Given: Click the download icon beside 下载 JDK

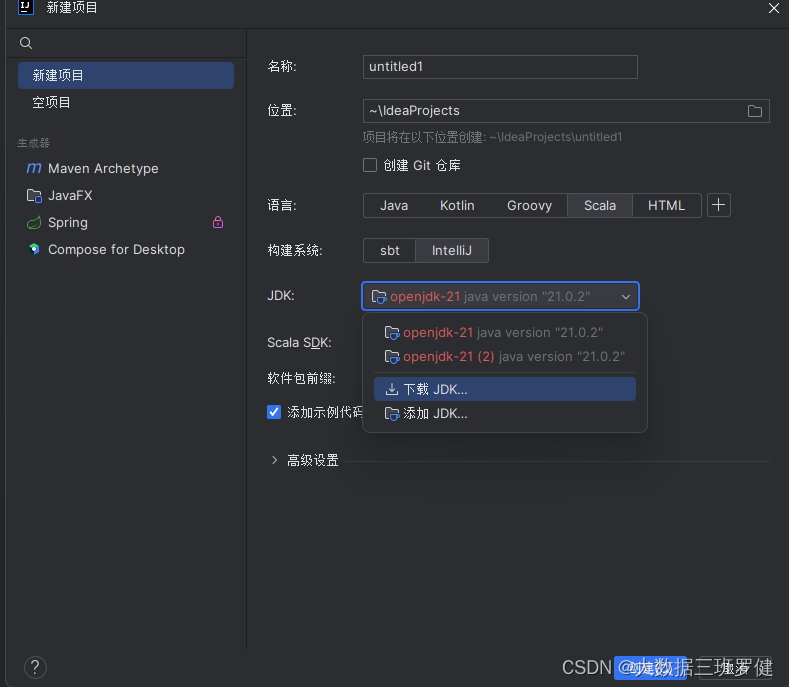Looking at the screenshot, I should (x=391, y=390).
